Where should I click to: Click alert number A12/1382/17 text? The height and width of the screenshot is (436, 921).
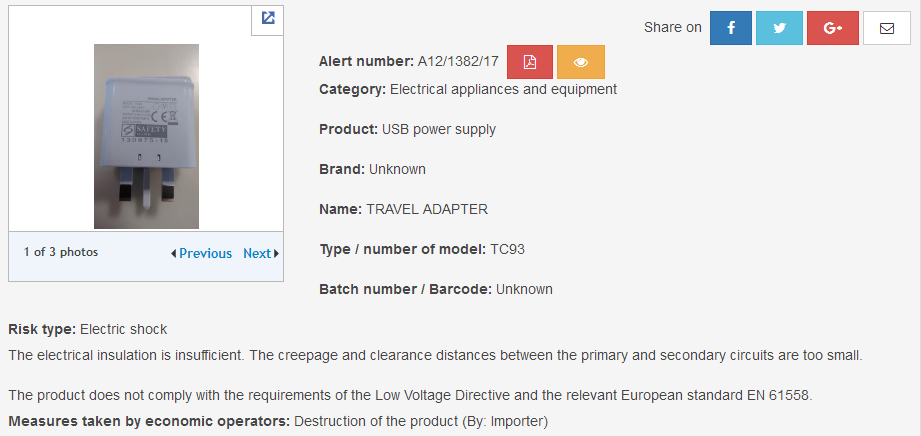[x=458, y=61]
